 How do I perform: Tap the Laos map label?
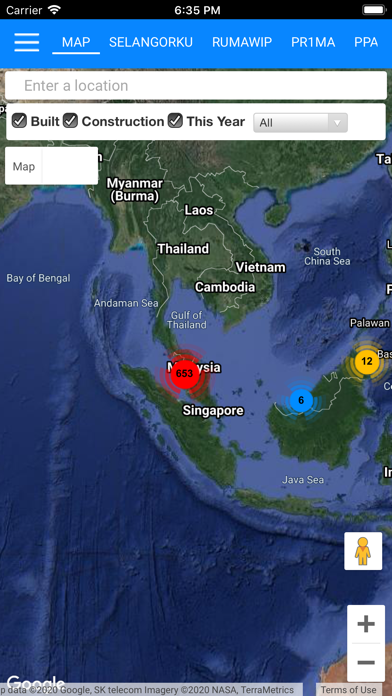click(199, 210)
